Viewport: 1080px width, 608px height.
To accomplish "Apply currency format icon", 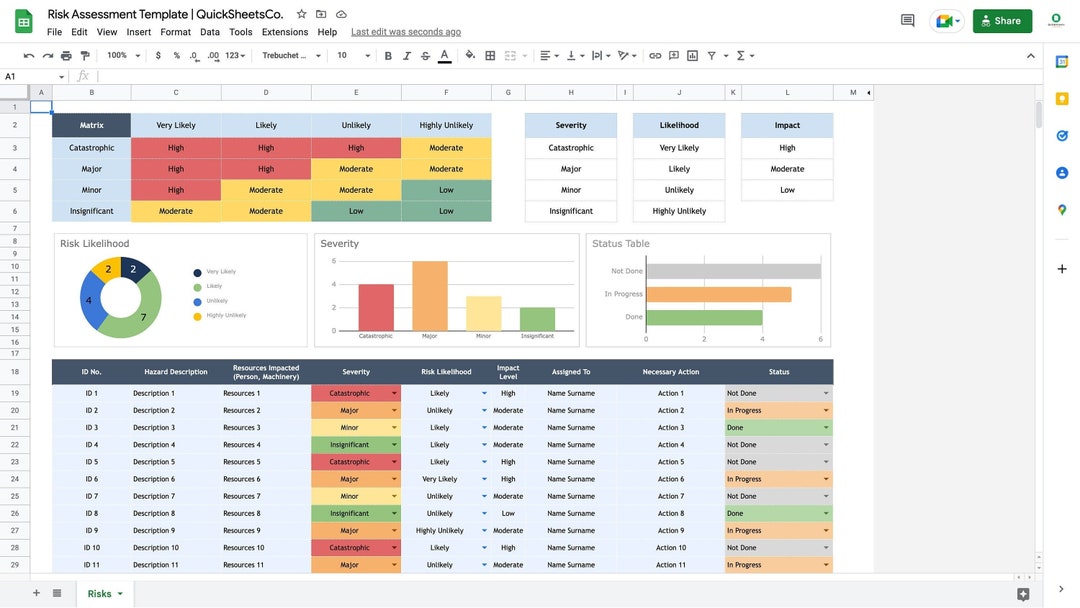I will [157, 55].
